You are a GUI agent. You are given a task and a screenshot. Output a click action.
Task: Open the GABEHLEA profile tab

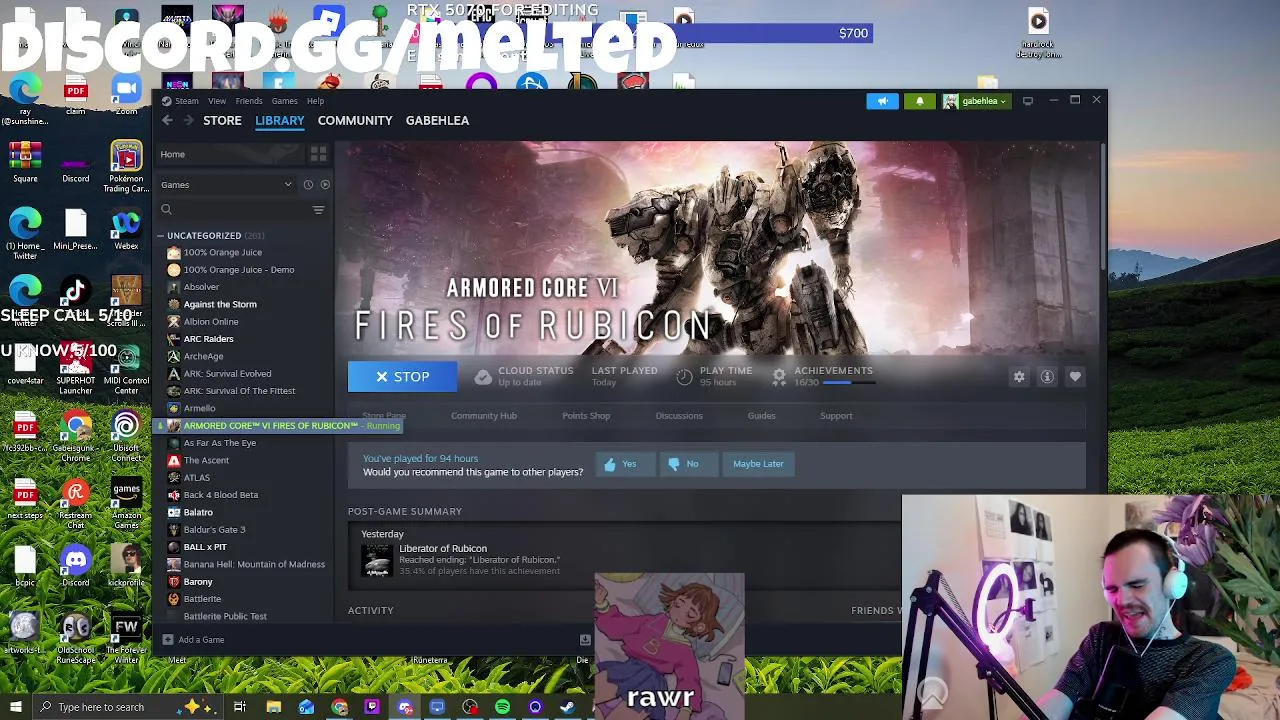tap(437, 120)
